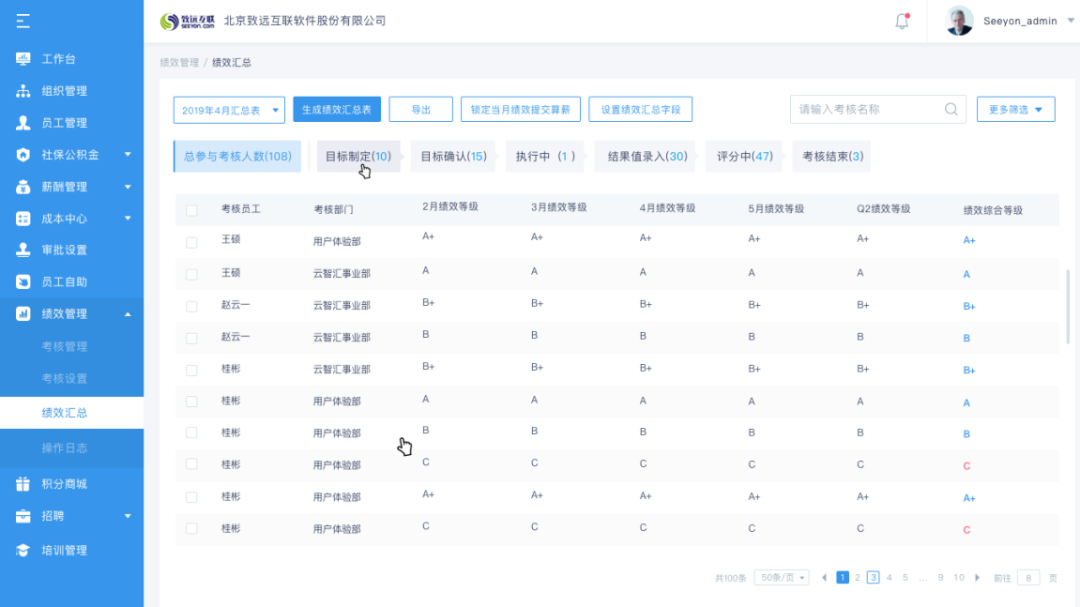Viewport: 1080px width, 607px height.
Task: Click the 绩效管理 chart icon
Action: [23, 313]
